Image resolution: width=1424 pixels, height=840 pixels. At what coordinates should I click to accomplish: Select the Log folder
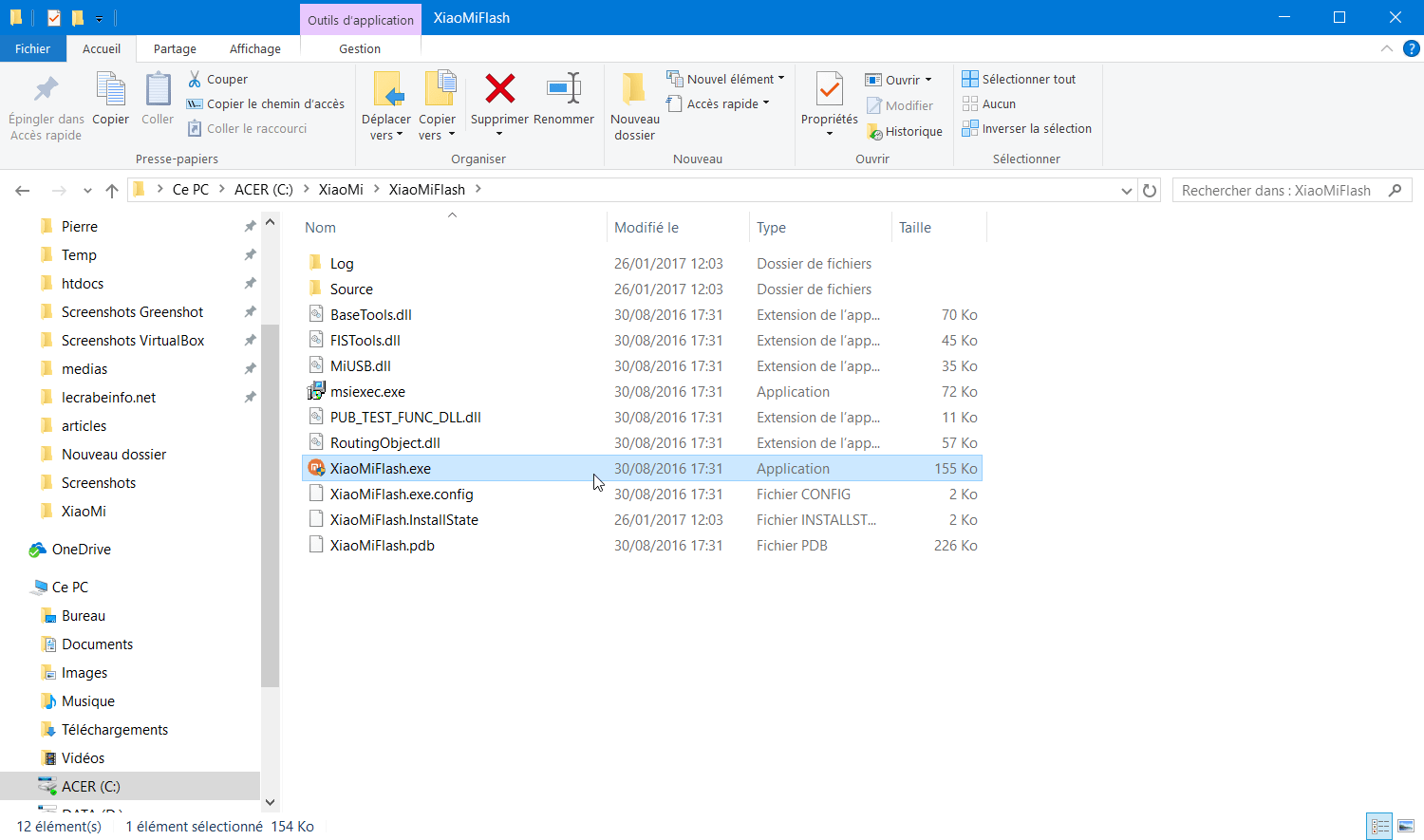[342, 263]
